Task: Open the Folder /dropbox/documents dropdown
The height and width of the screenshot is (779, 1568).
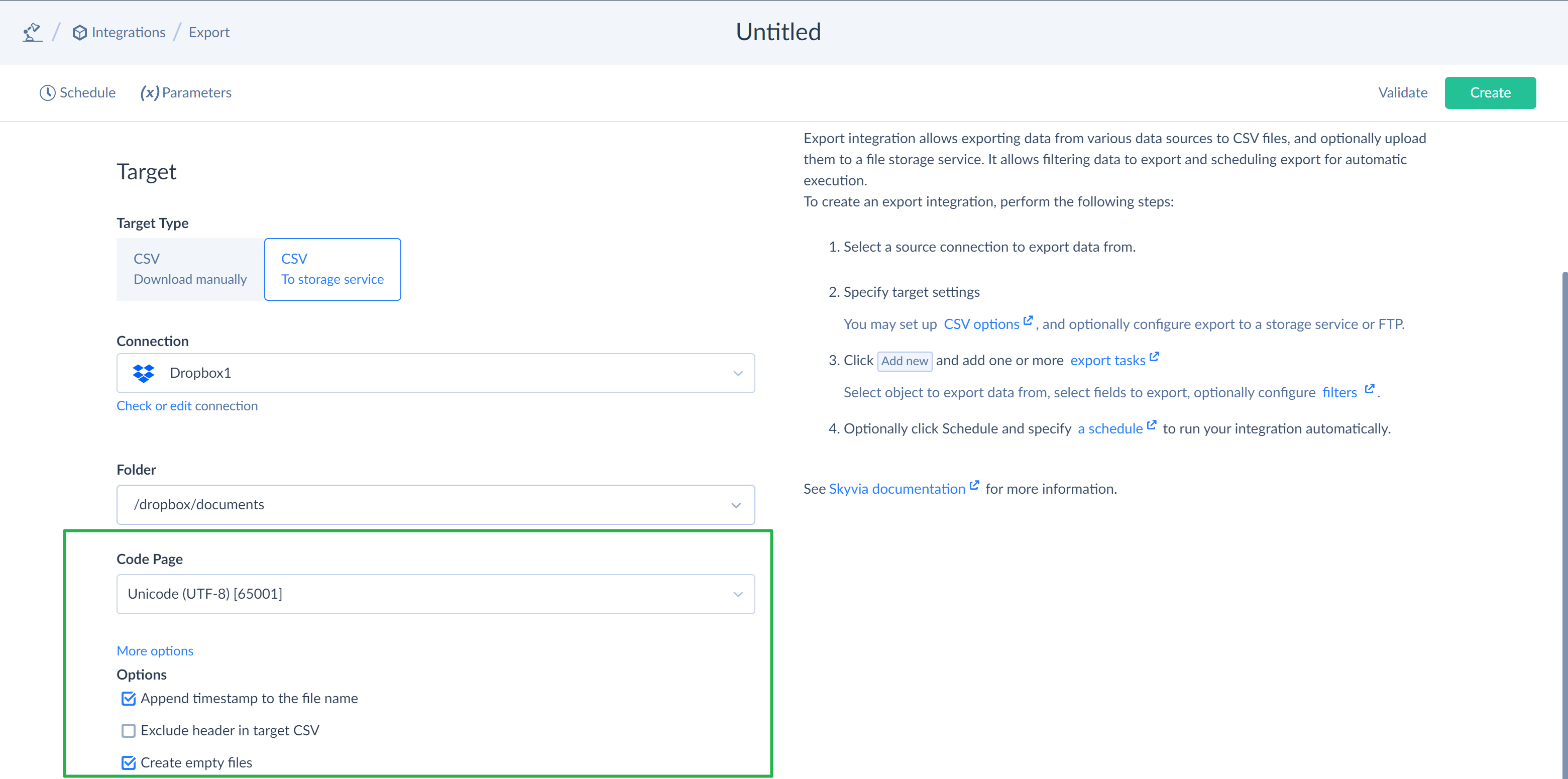Action: click(436, 505)
